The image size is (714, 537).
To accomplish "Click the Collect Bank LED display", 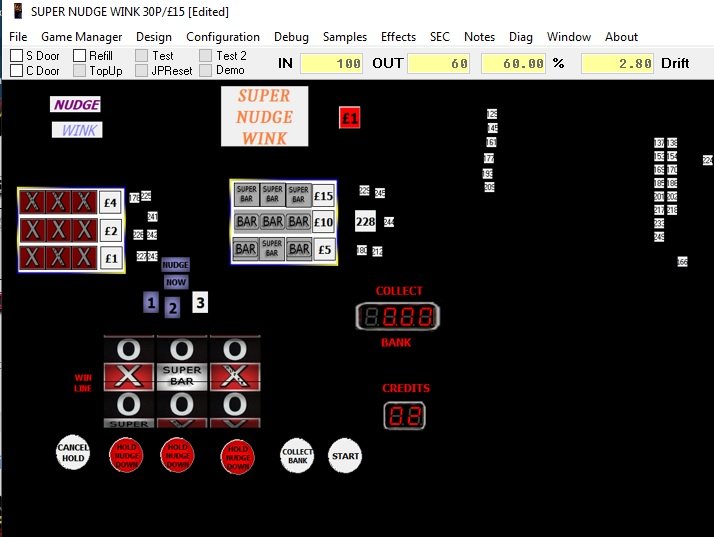I will click(398, 316).
